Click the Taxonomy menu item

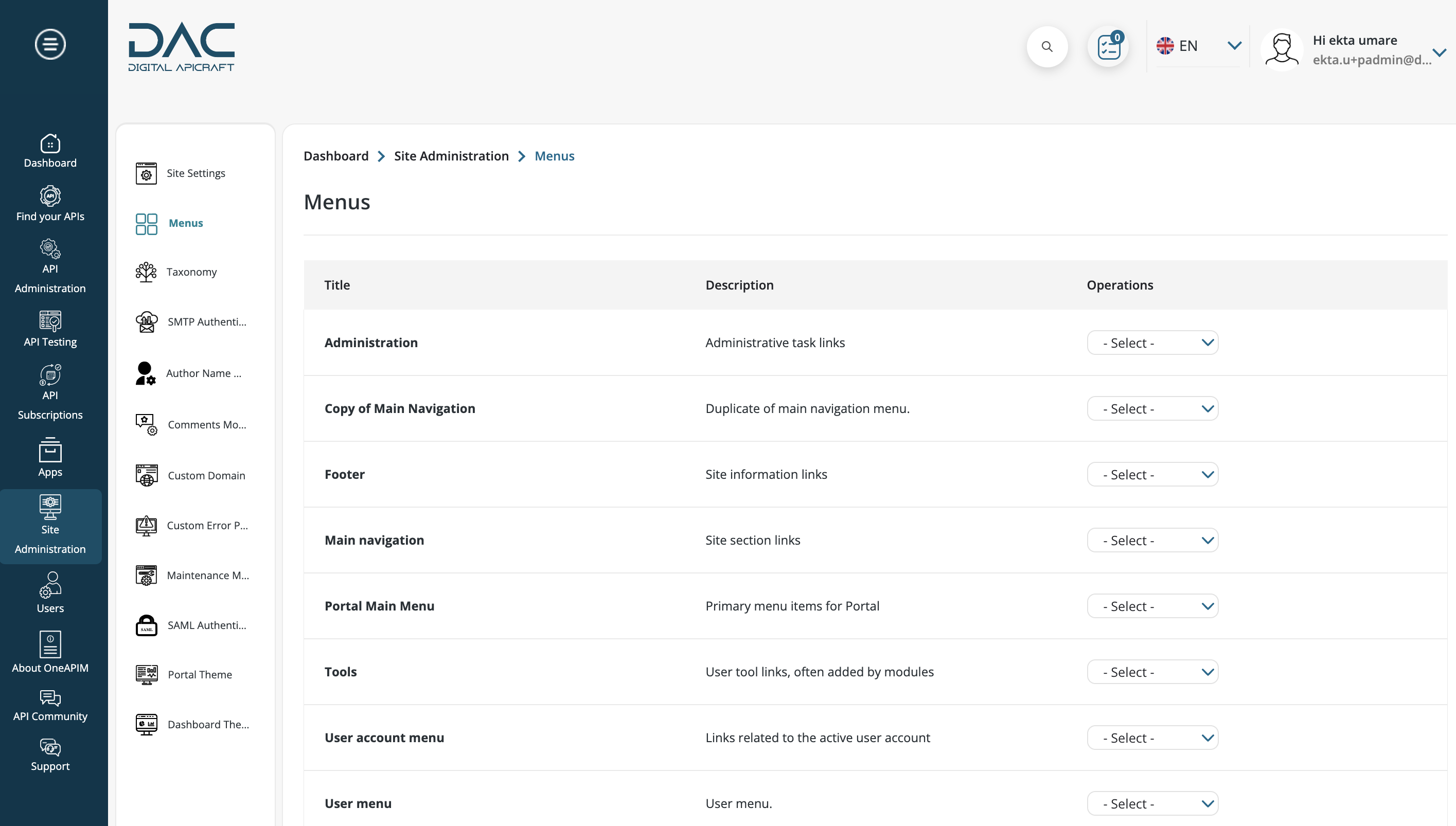pos(192,272)
